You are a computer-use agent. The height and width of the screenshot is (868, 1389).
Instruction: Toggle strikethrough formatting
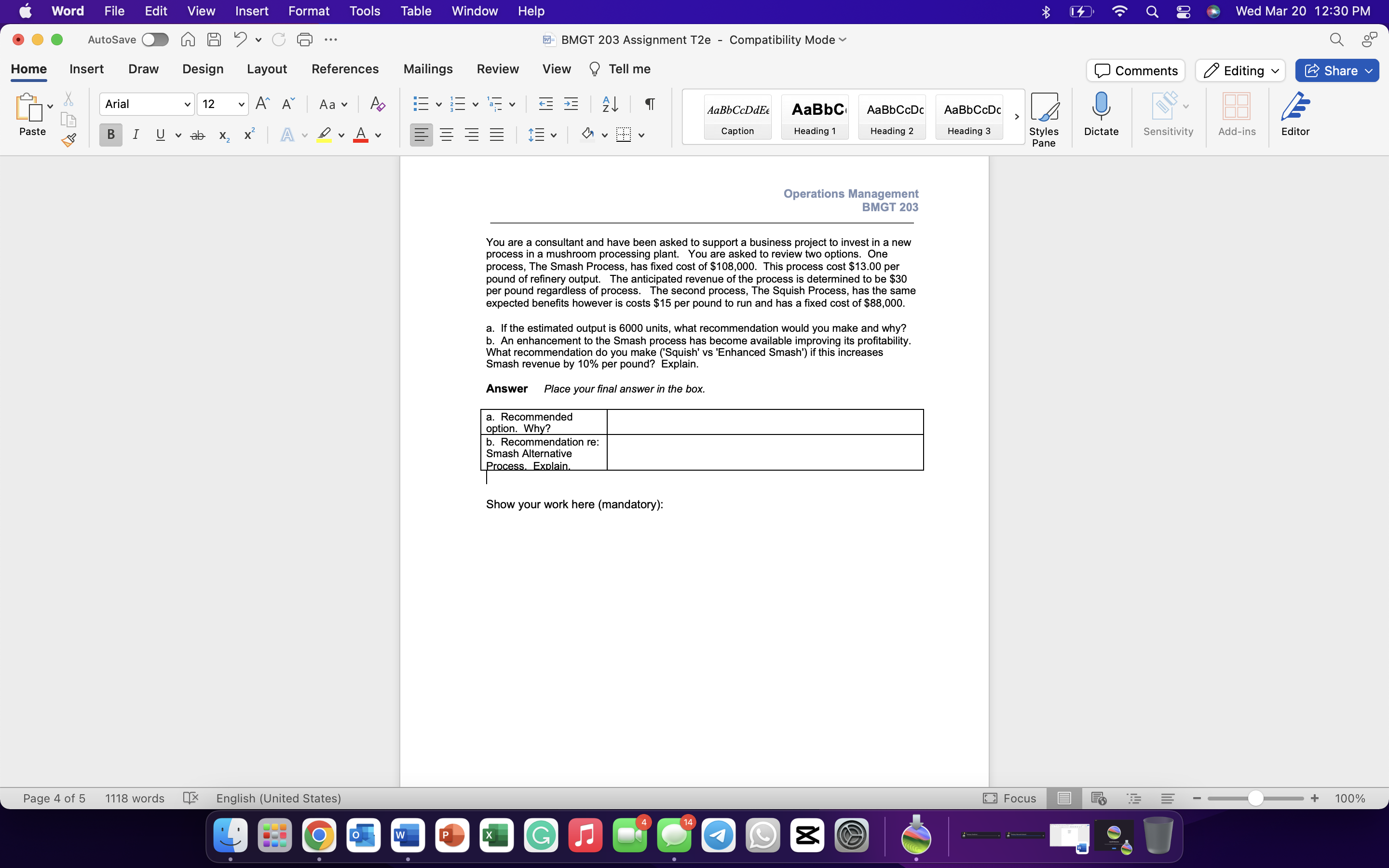click(x=197, y=136)
